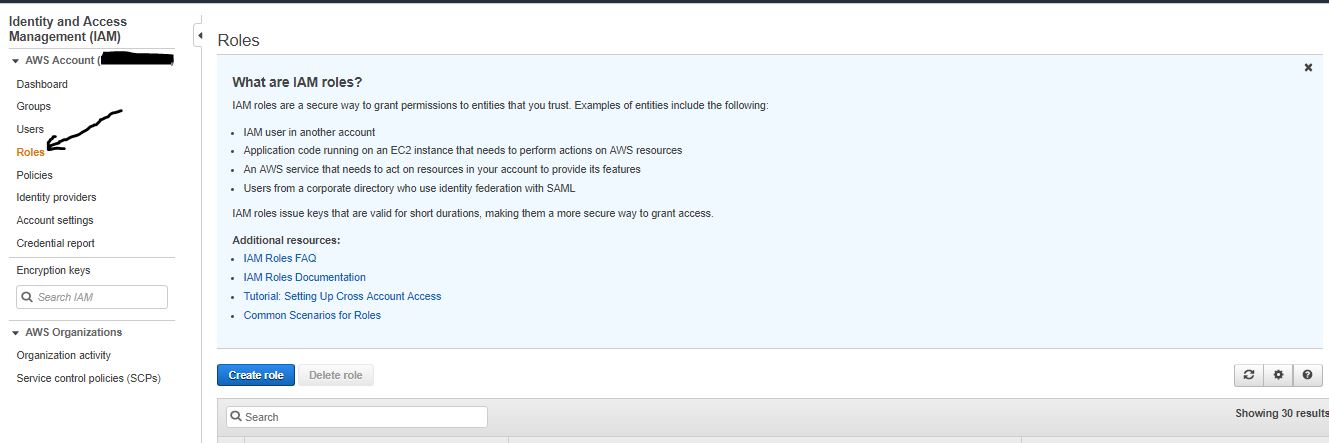1329x443 pixels.
Task: Click the refresh roles icon button
Action: click(x=1248, y=375)
